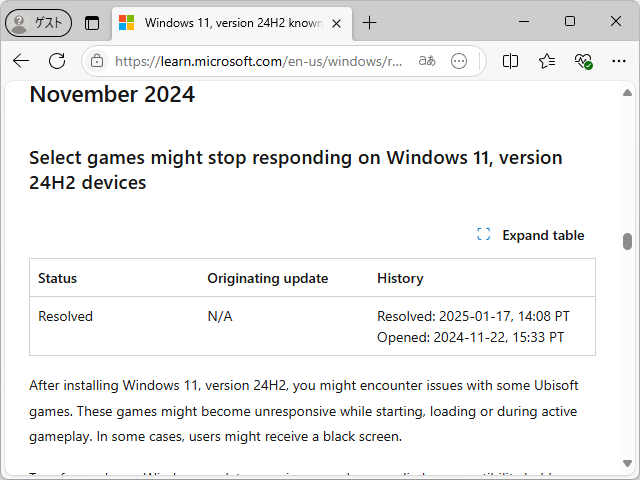Click the N/A originating update cell

tap(220, 316)
